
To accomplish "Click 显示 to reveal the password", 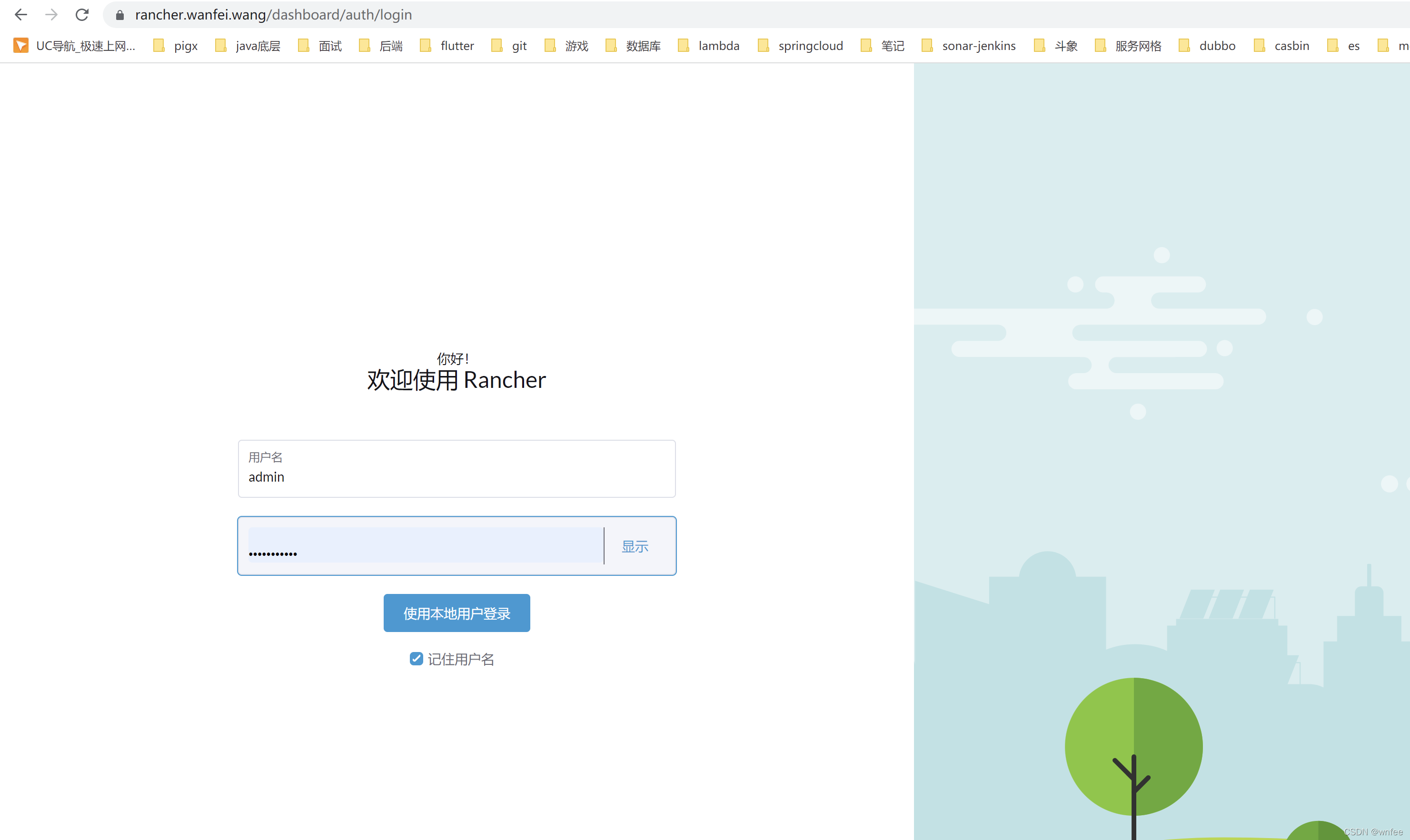I will pyautogui.click(x=635, y=546).
